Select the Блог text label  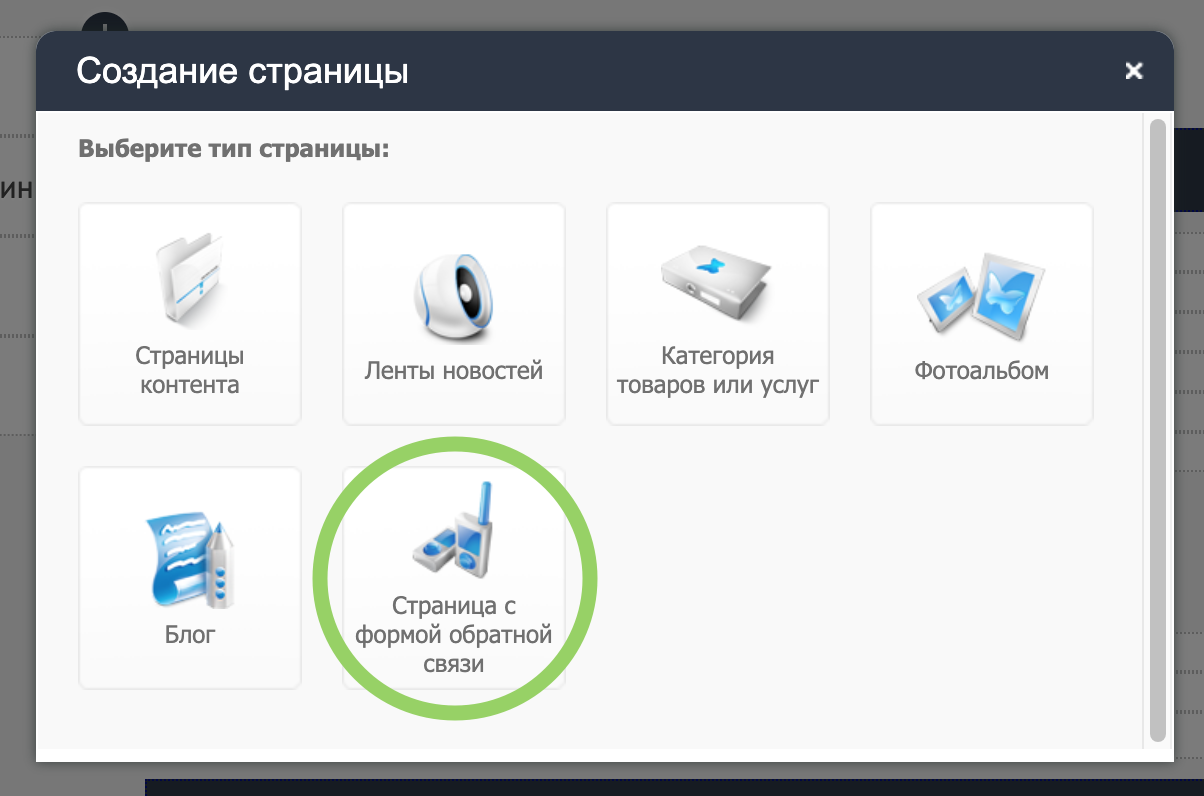pos(190,634)
